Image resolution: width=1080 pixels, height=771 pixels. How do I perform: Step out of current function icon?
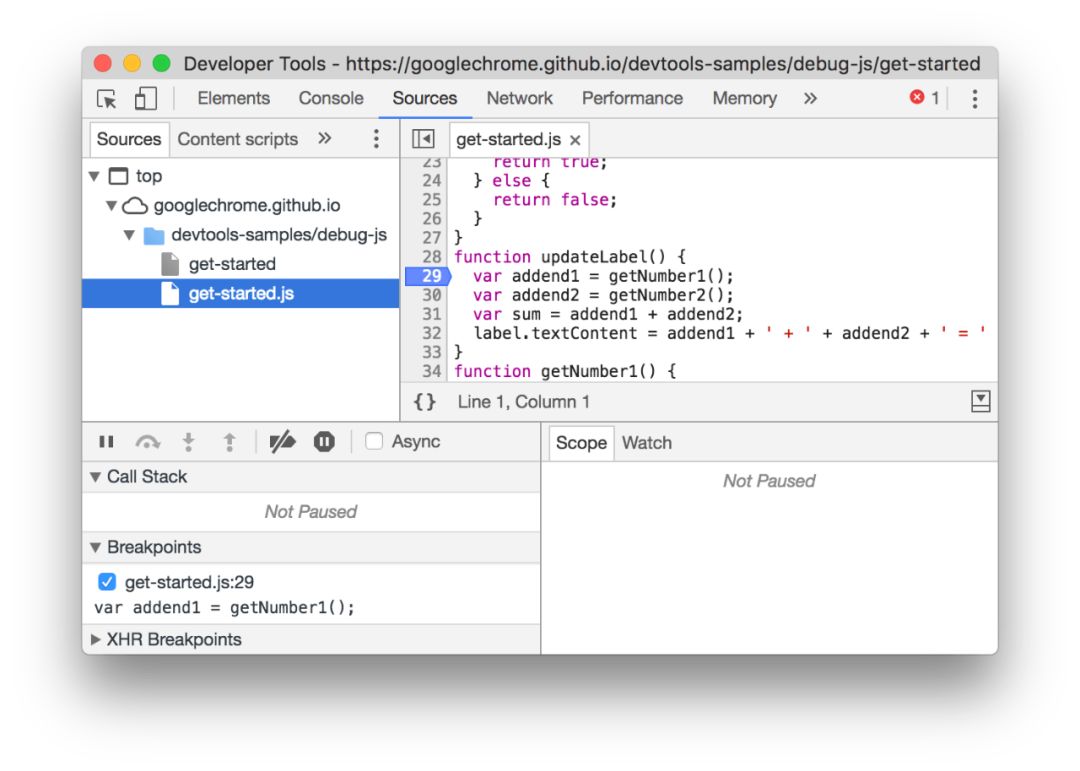point(229,442)
